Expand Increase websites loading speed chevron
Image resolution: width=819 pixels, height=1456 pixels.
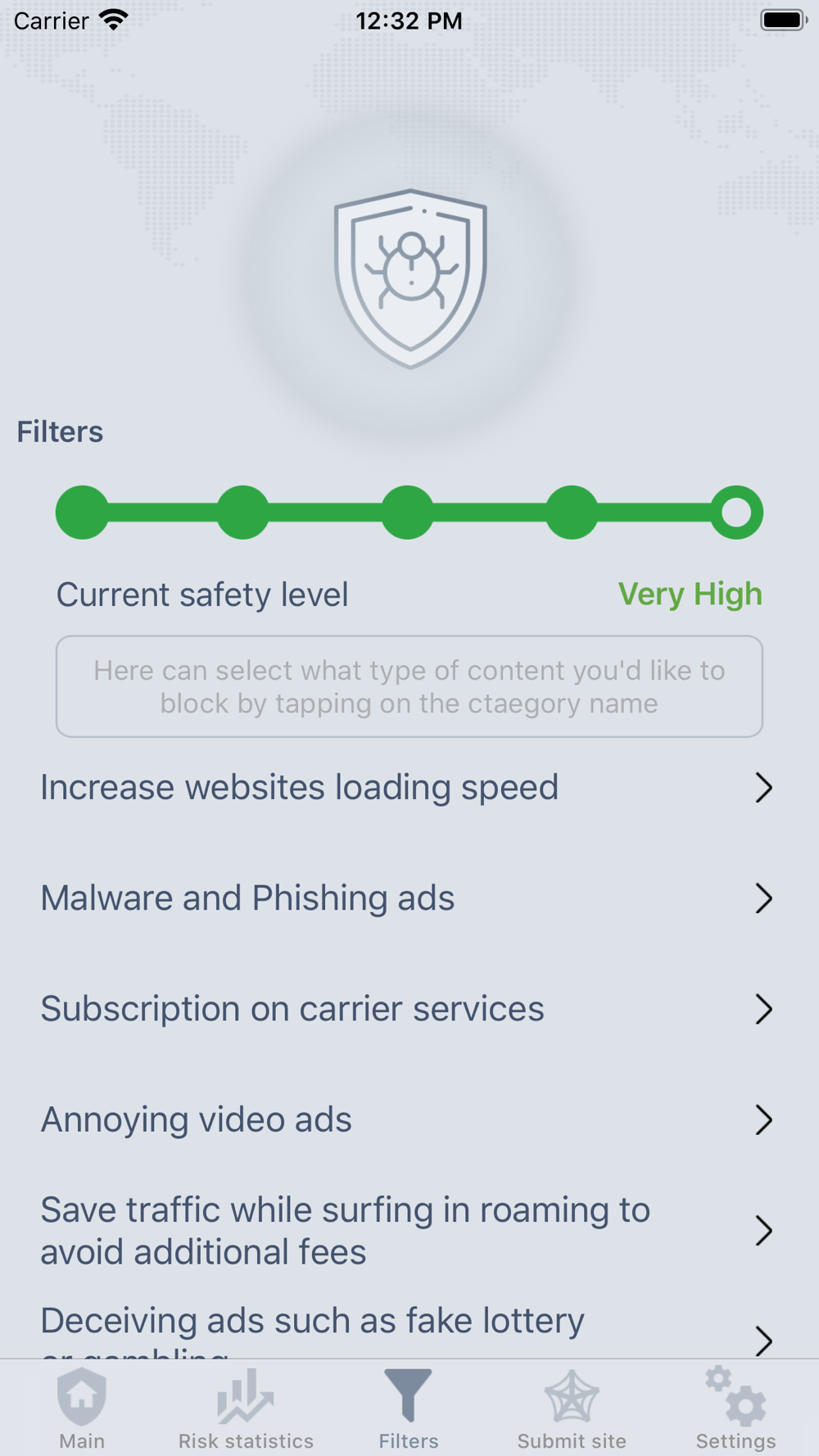[x=763, y=788]
